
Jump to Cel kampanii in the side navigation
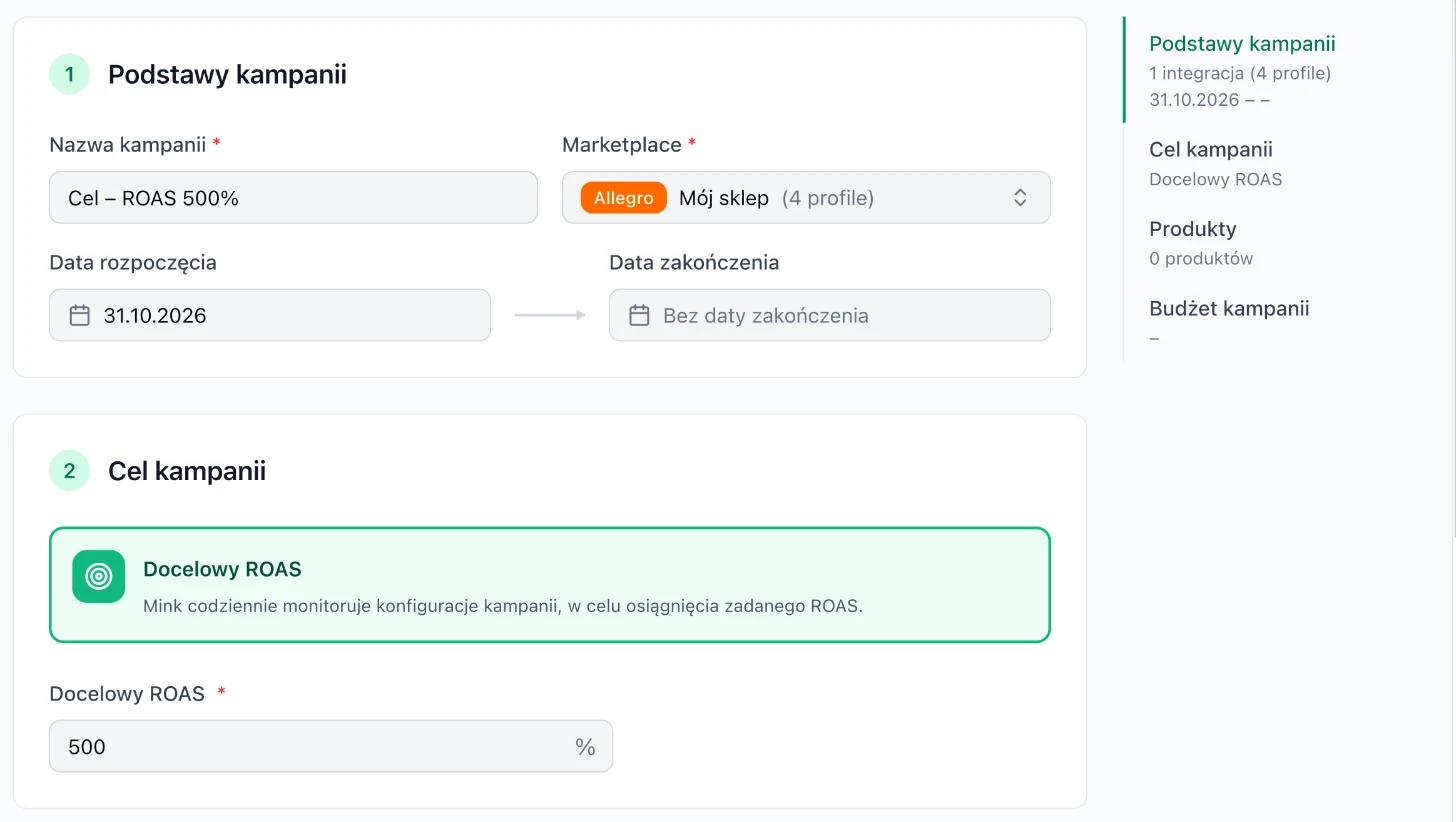pos(1211,150)
